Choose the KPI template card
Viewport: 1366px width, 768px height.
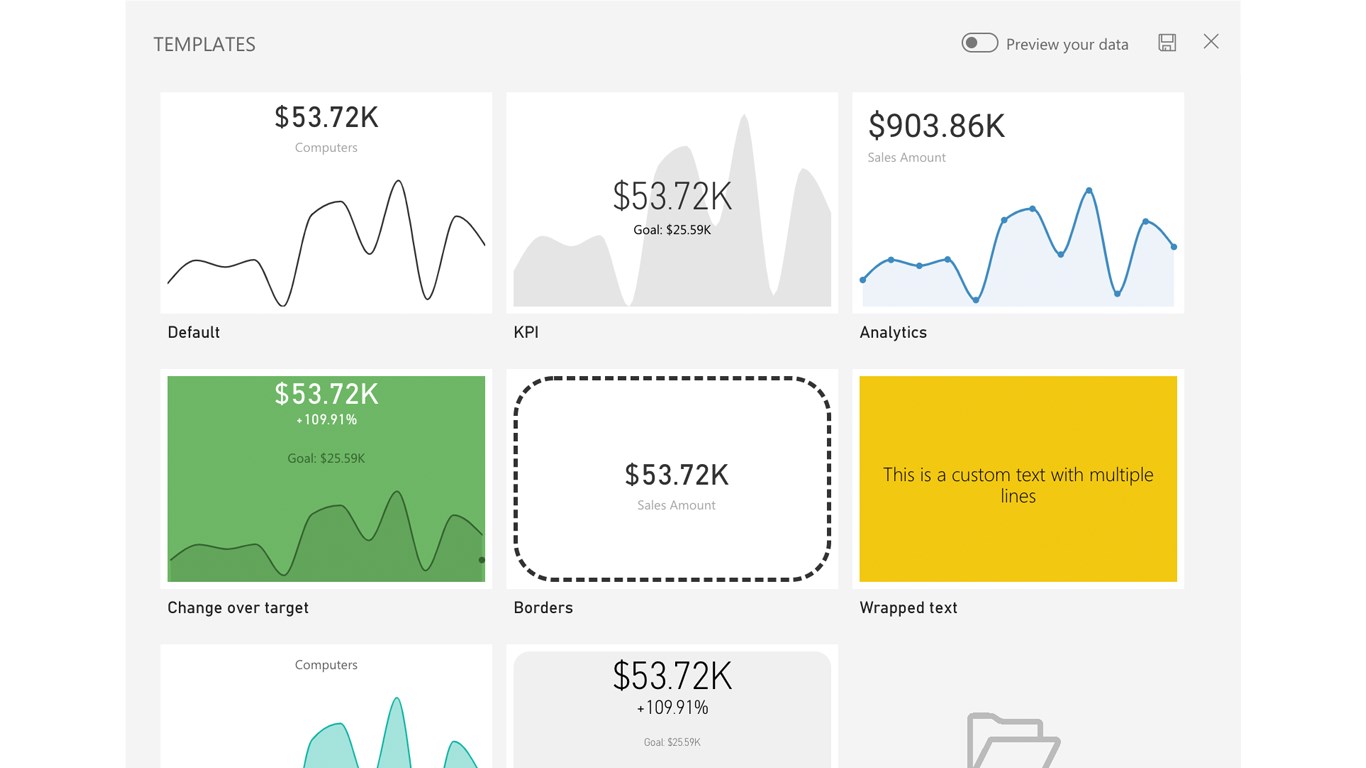tap(672, 203)
